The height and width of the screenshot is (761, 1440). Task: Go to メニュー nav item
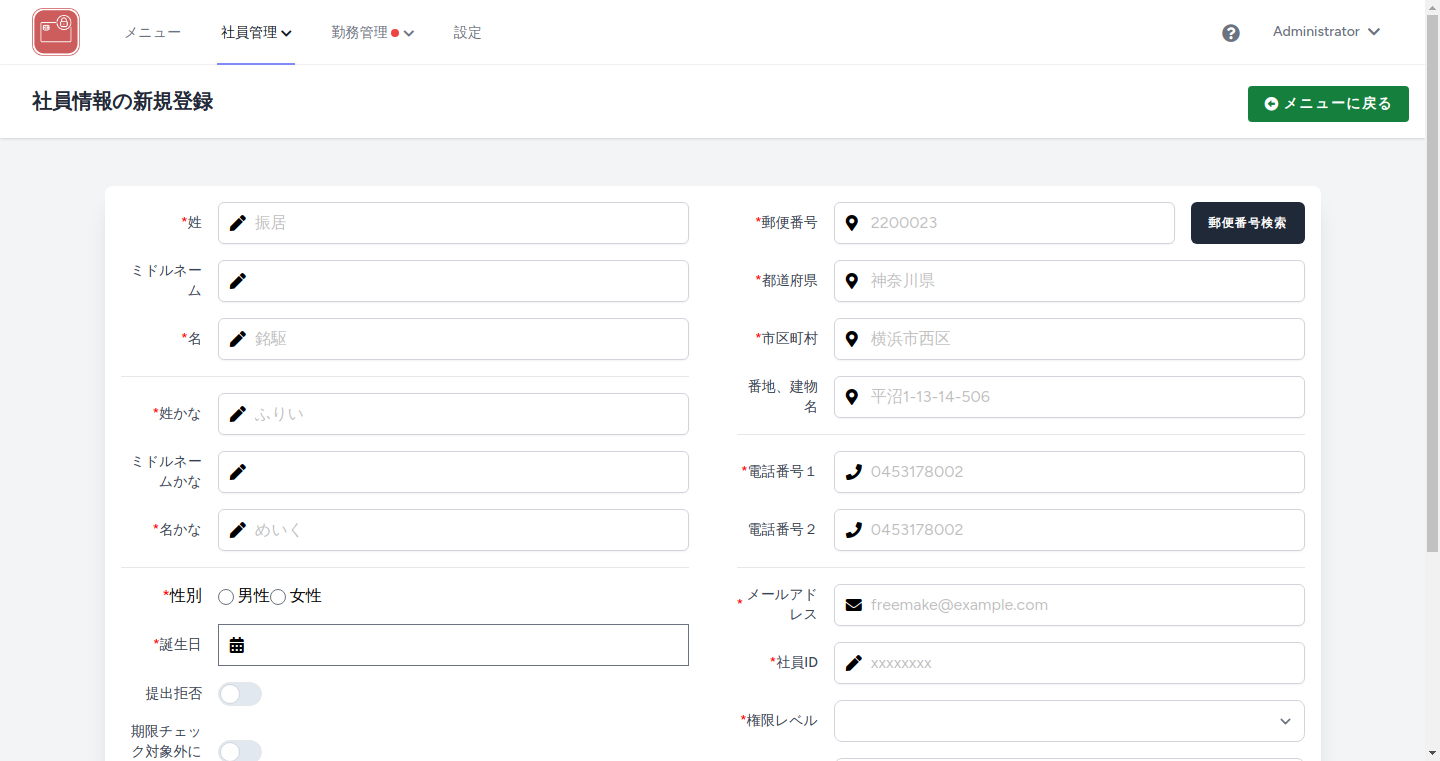point(152,33)
